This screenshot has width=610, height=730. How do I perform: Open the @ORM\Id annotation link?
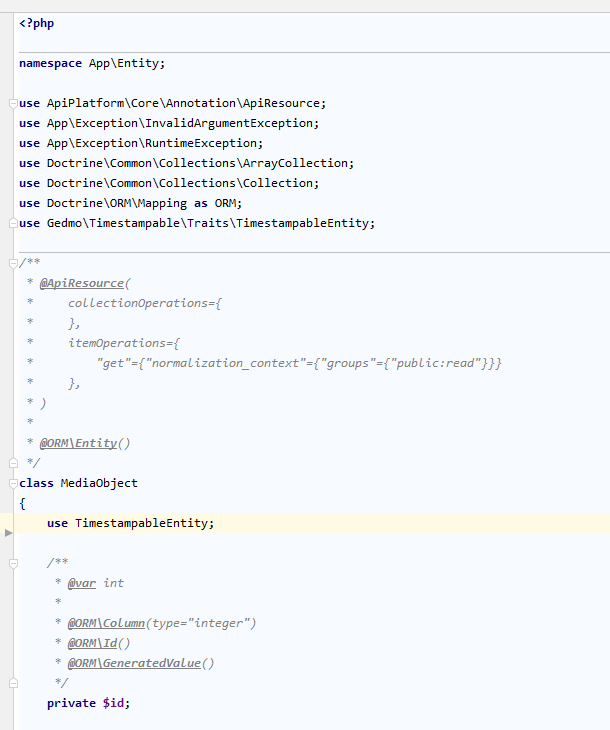click(92, 643)
